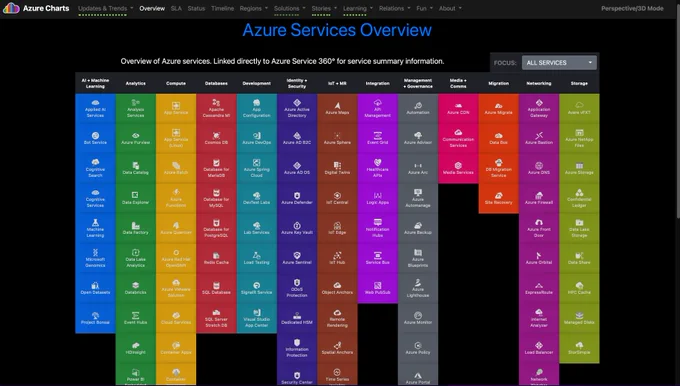The image size is (680, 386).
Task: Click the Azure Services Overview heading
Action: click(x=337, y=30)
